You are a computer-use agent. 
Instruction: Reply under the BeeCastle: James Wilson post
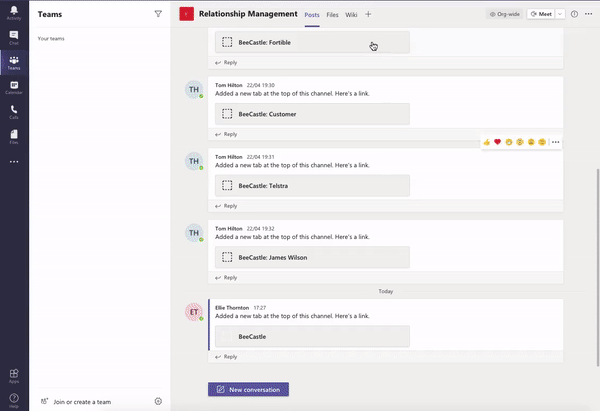(226, 277)
